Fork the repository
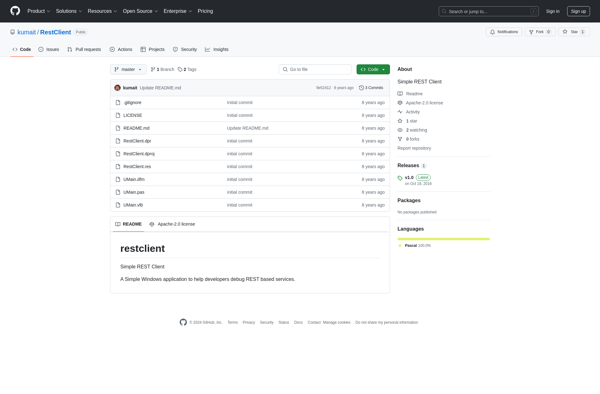This screenshot has width=600, height=394. click(540, 32)
